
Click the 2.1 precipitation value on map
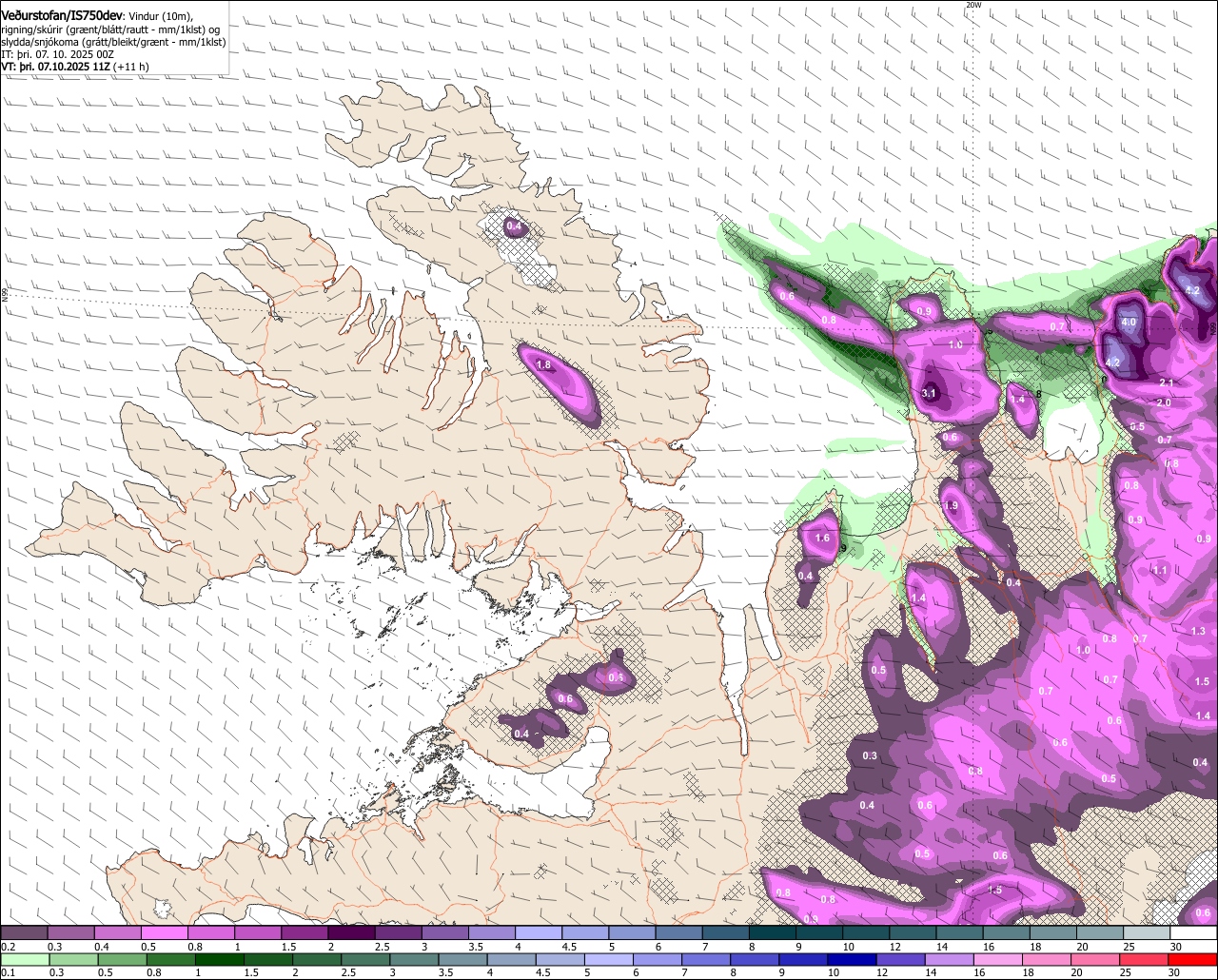[x=1167, y=382]
